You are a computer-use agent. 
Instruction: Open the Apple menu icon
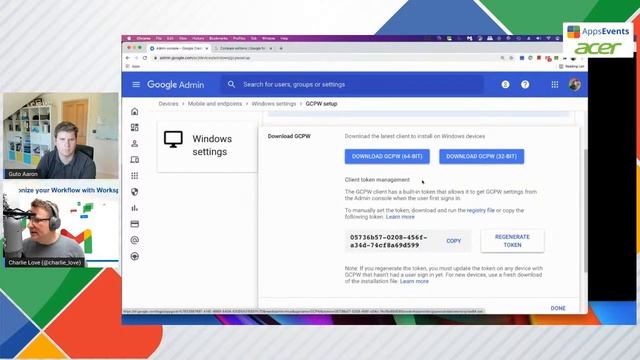click(129, 38)
